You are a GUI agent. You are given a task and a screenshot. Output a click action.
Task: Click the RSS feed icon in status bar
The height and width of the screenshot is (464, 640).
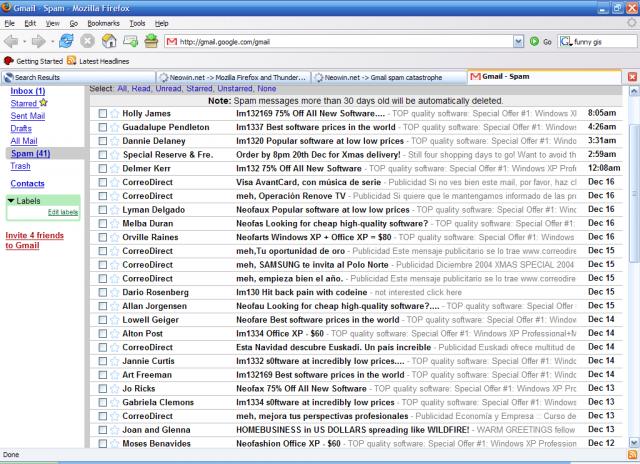[x=632, y=455]
